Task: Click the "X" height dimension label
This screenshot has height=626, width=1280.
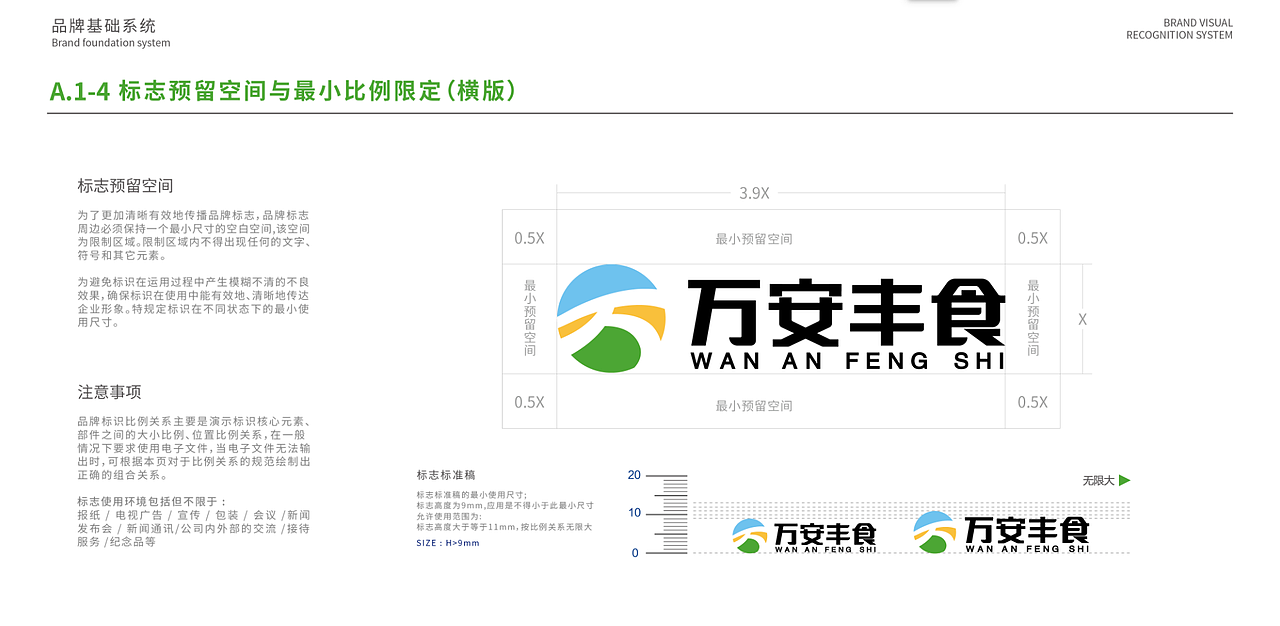Action: point(1082,320)
